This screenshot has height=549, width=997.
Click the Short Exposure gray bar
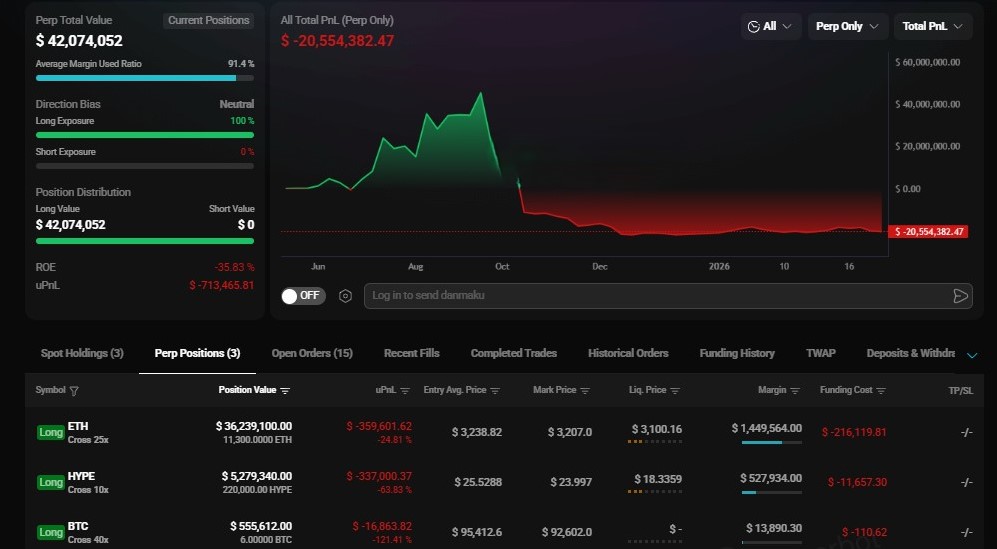[145, 166]
